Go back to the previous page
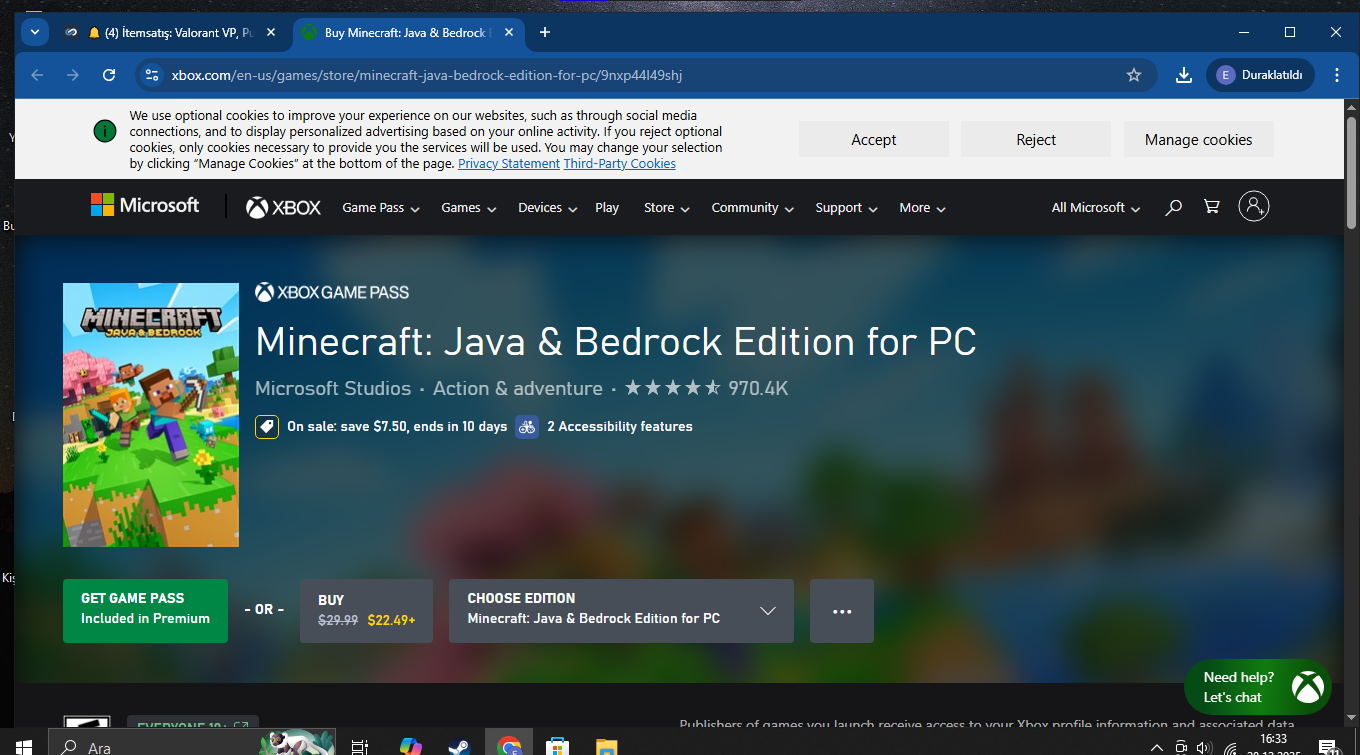This screenshot has height=755, width=1360. (38, 75)
